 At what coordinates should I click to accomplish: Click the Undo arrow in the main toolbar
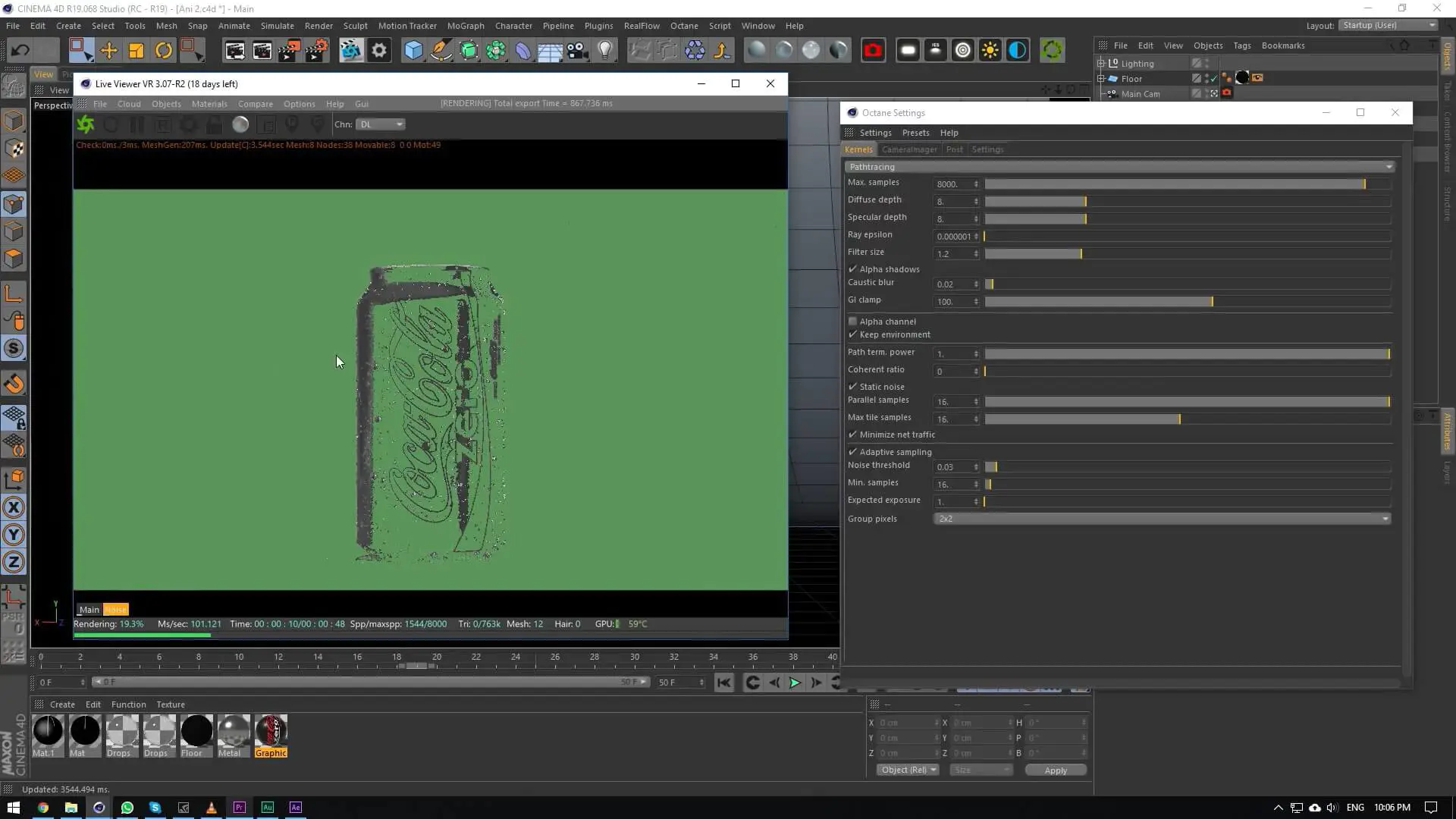pos(20,51)
